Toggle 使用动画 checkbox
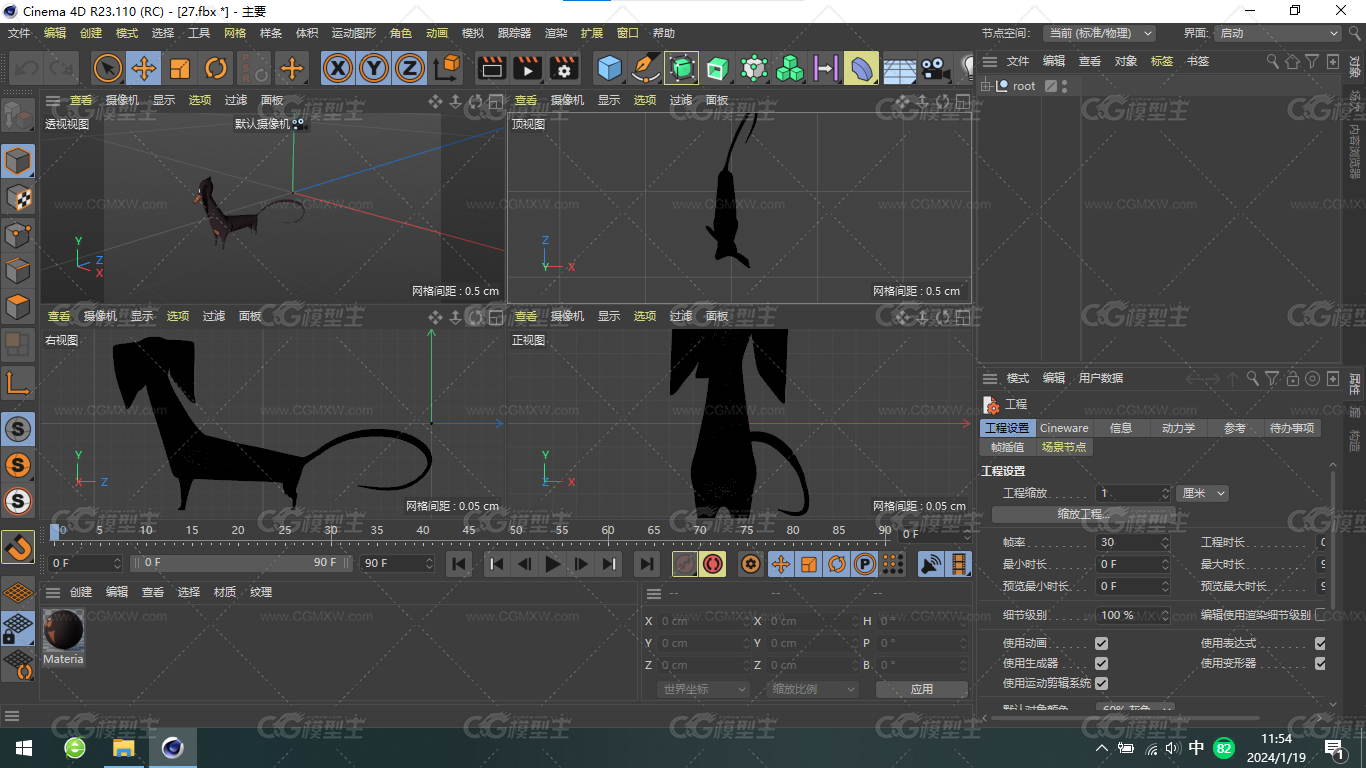 pyautogui.click(x=1101, y=643)
